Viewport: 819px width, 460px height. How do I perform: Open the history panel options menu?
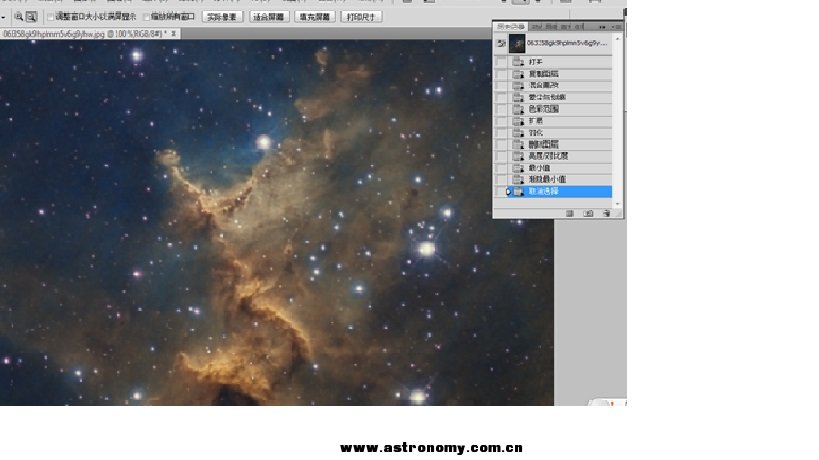pos(617,25)
